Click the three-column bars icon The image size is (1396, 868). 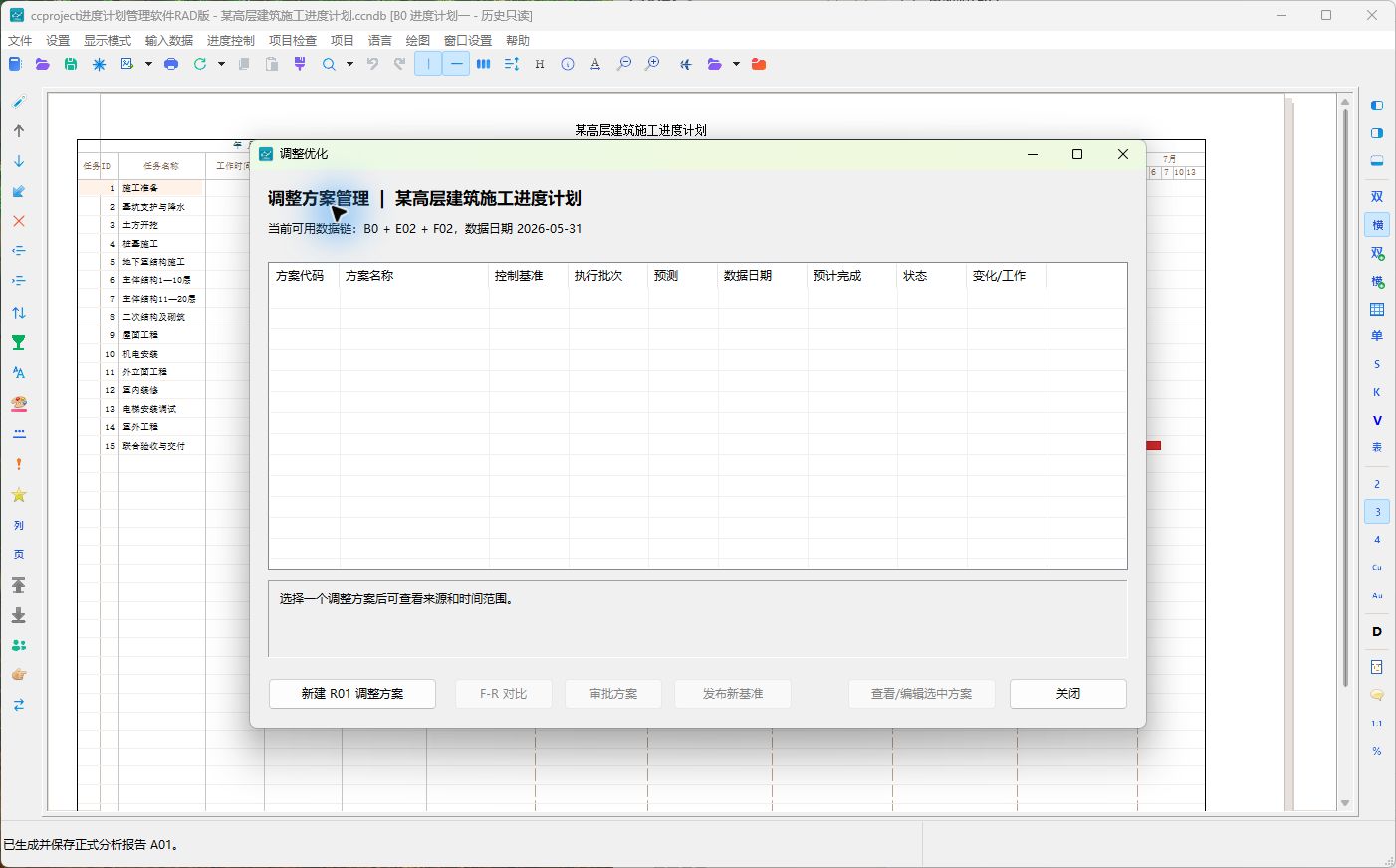483,64
